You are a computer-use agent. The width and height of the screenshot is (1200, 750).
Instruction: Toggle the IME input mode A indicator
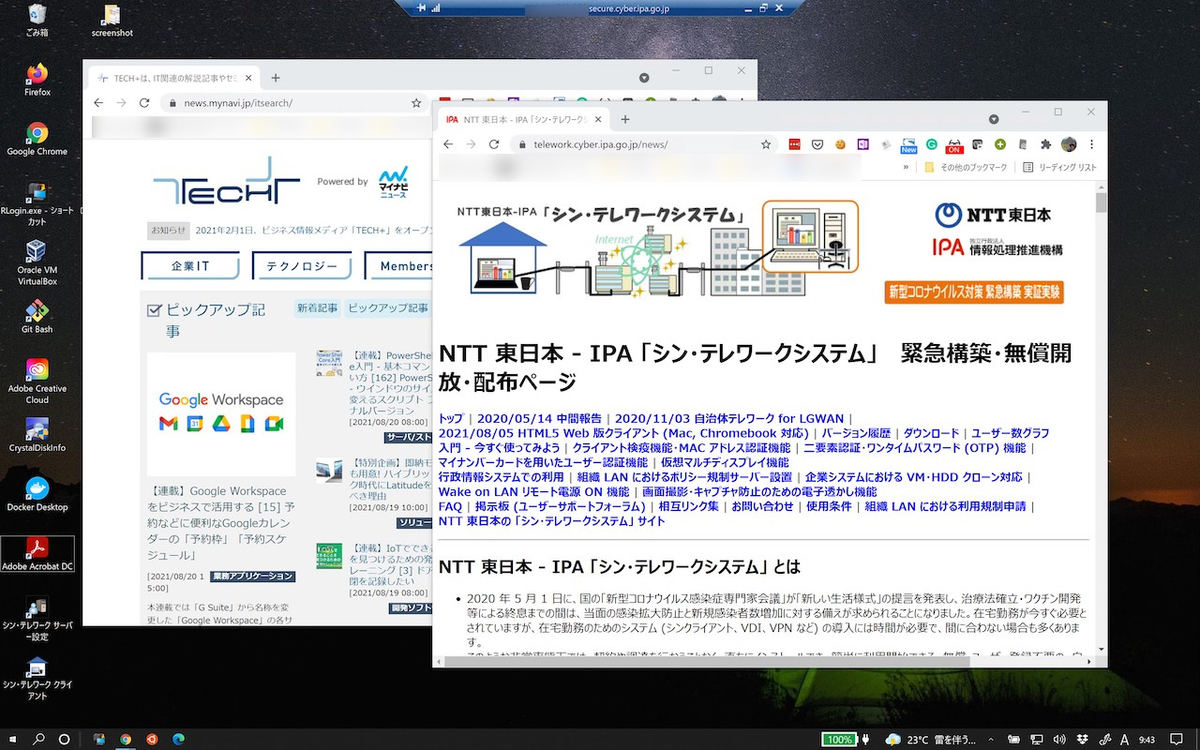(x=1124, y=740)
